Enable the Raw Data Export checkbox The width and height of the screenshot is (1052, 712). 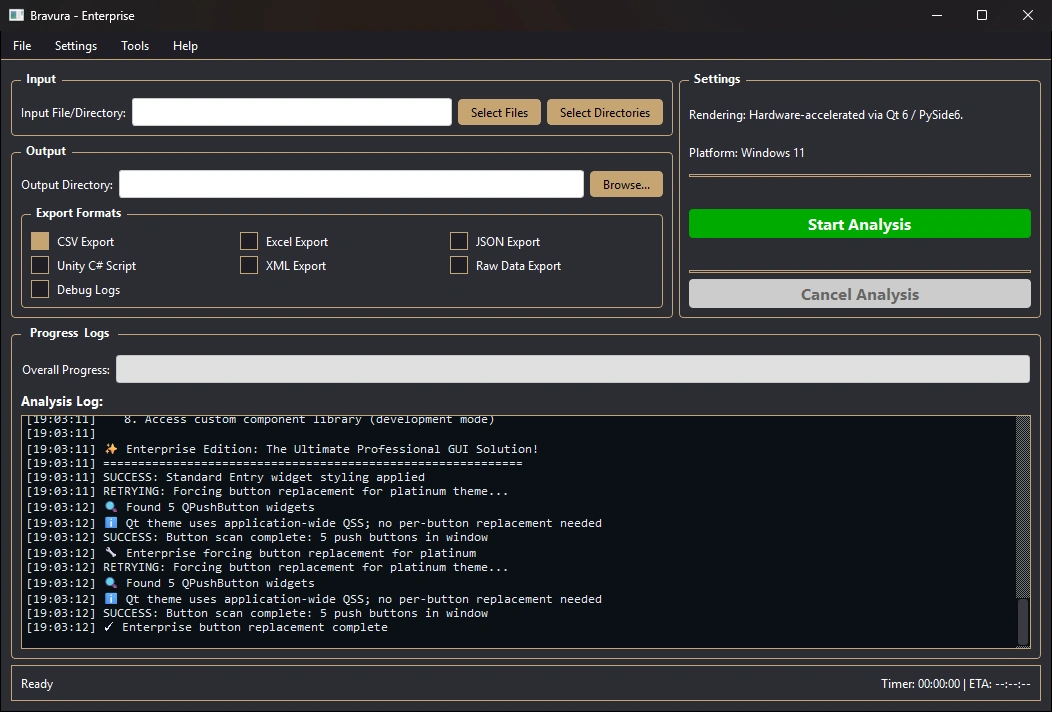[x=459, y=265]
